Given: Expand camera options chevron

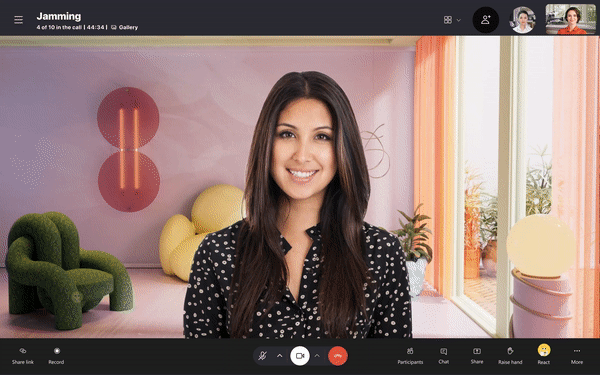Looking at the screenshot, I should [x=317, y=356].
